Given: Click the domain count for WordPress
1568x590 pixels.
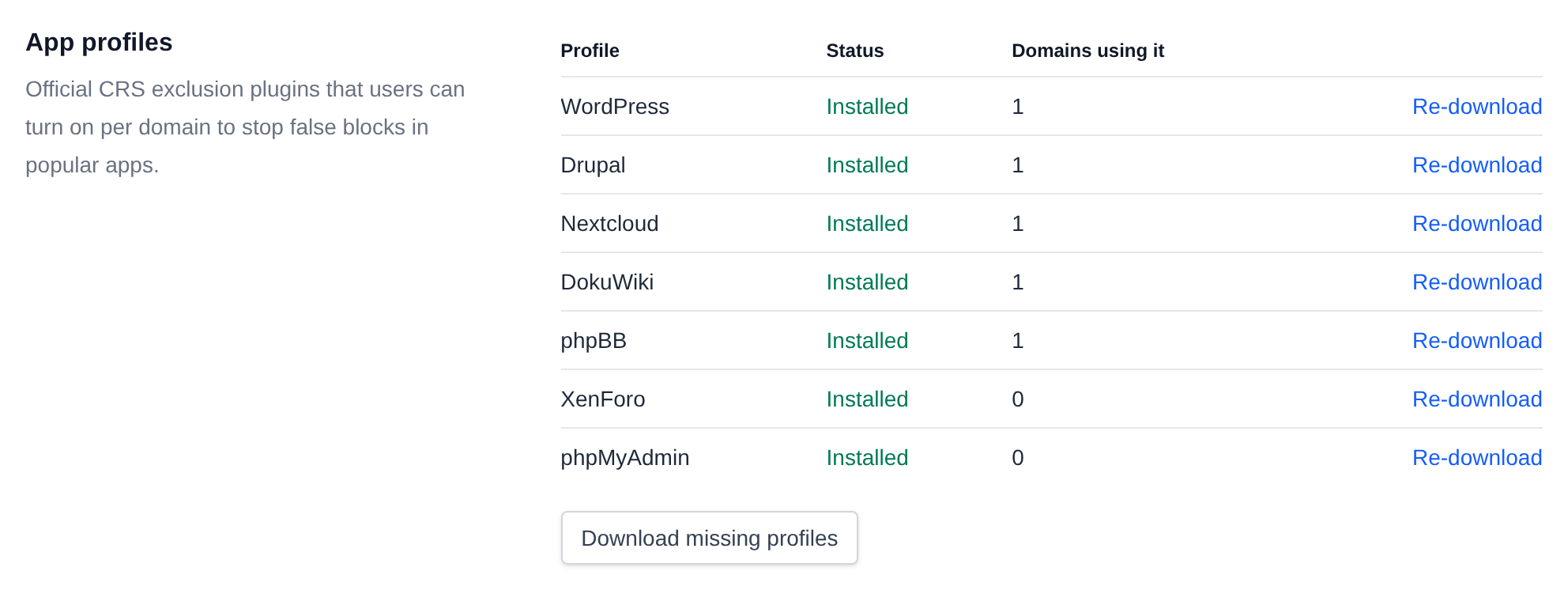Looking at the screenshot, I should click(x=1018, y=107).
